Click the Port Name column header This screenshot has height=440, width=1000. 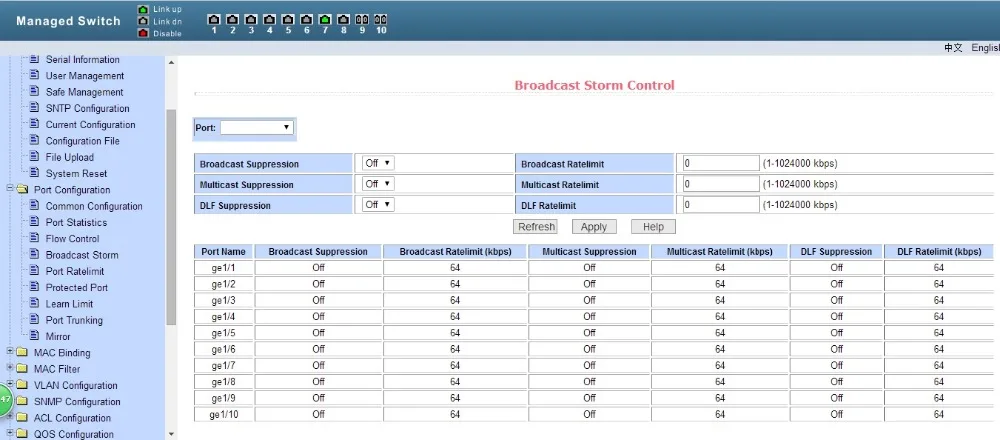tap(223, 251)
